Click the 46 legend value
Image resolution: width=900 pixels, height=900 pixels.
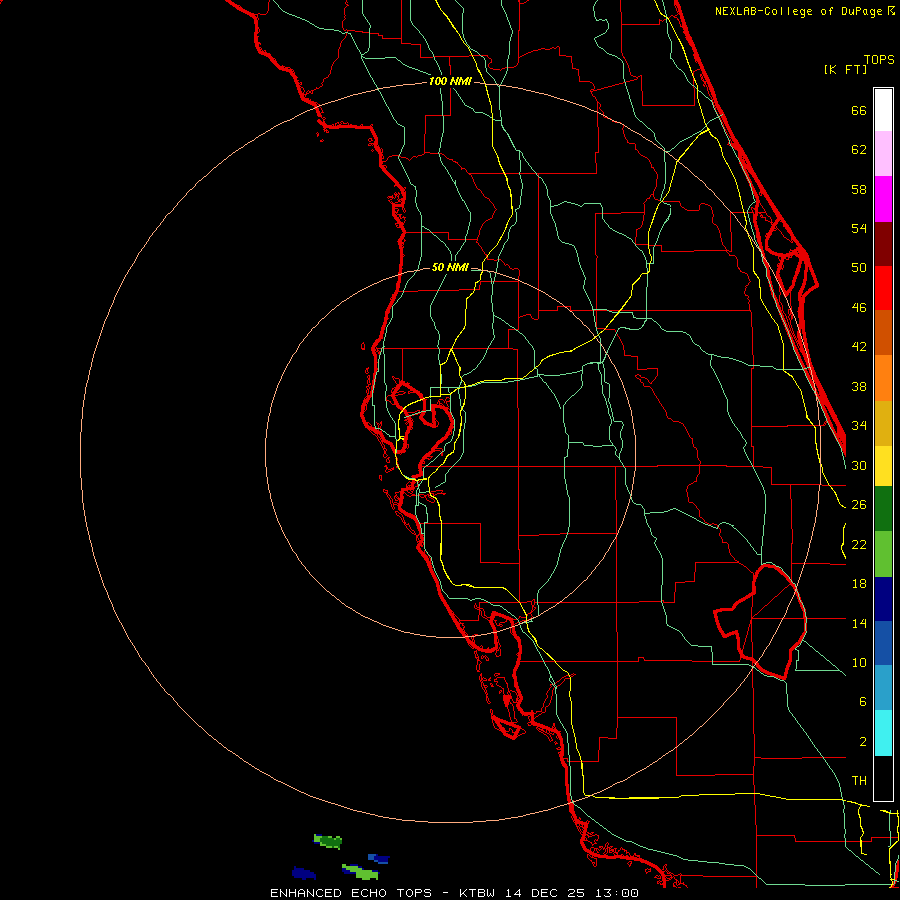859,308
